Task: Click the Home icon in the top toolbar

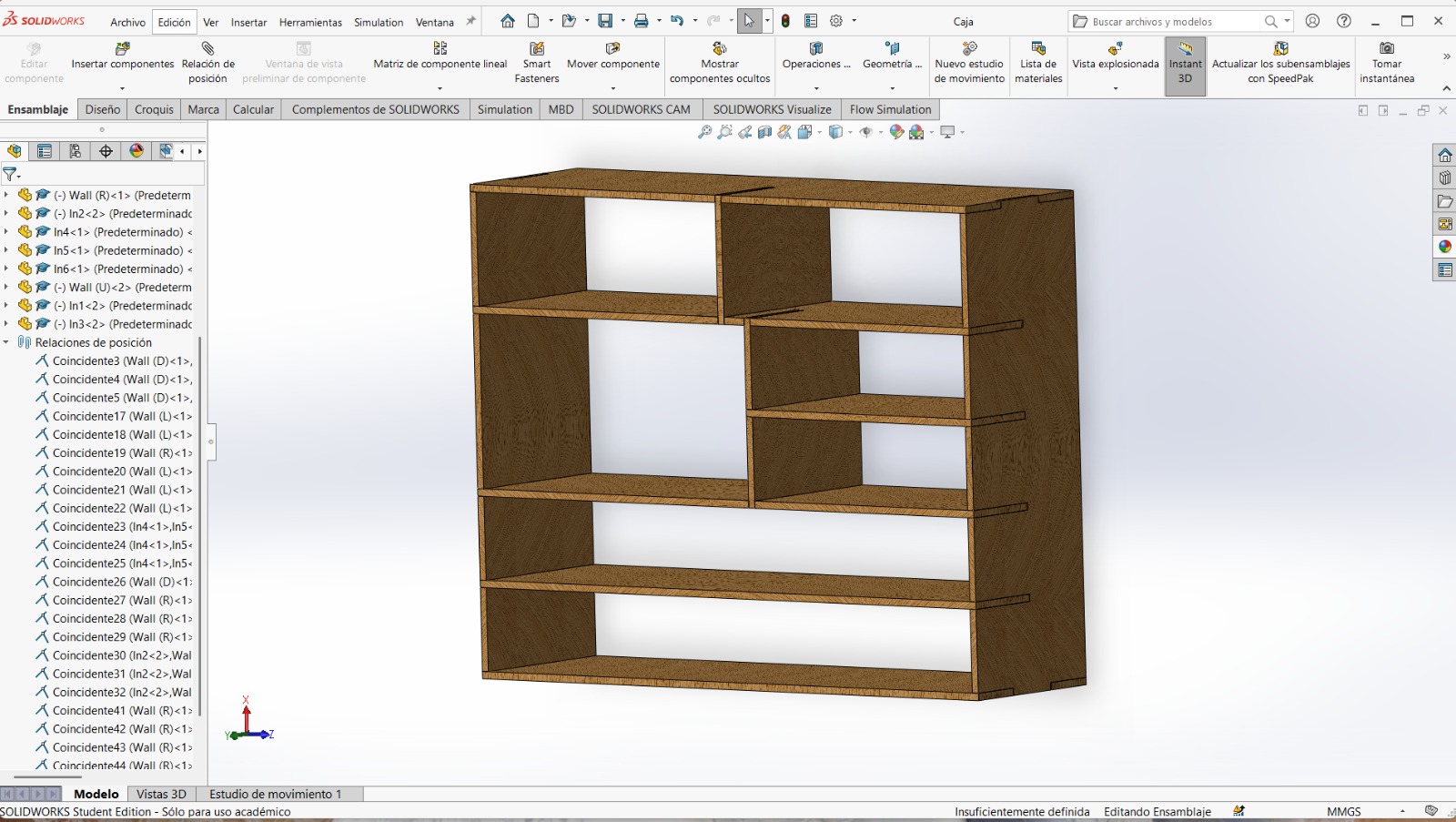Action: 508,21
